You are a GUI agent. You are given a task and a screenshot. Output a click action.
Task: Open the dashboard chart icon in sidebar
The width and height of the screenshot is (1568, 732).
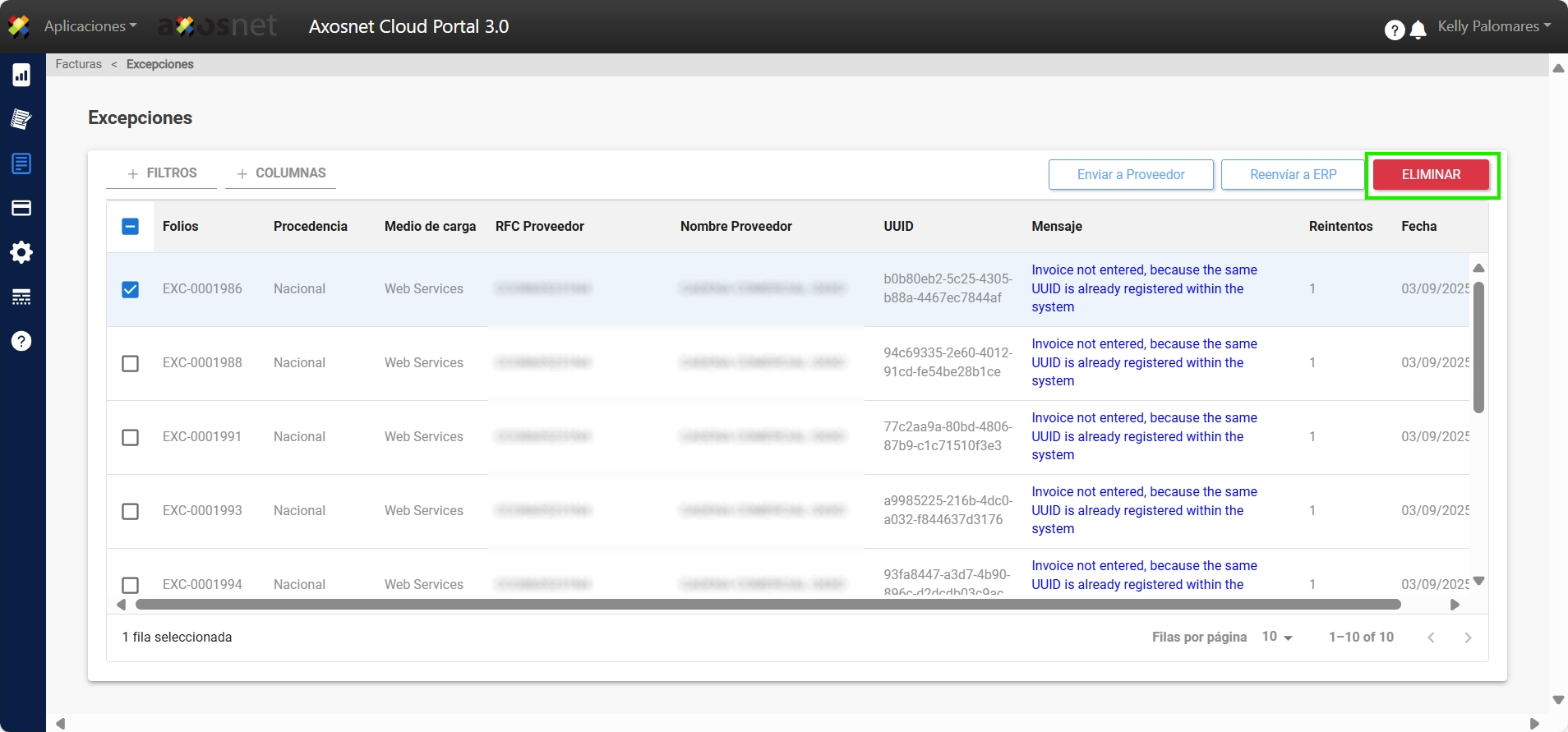click(x=21, y=75)
